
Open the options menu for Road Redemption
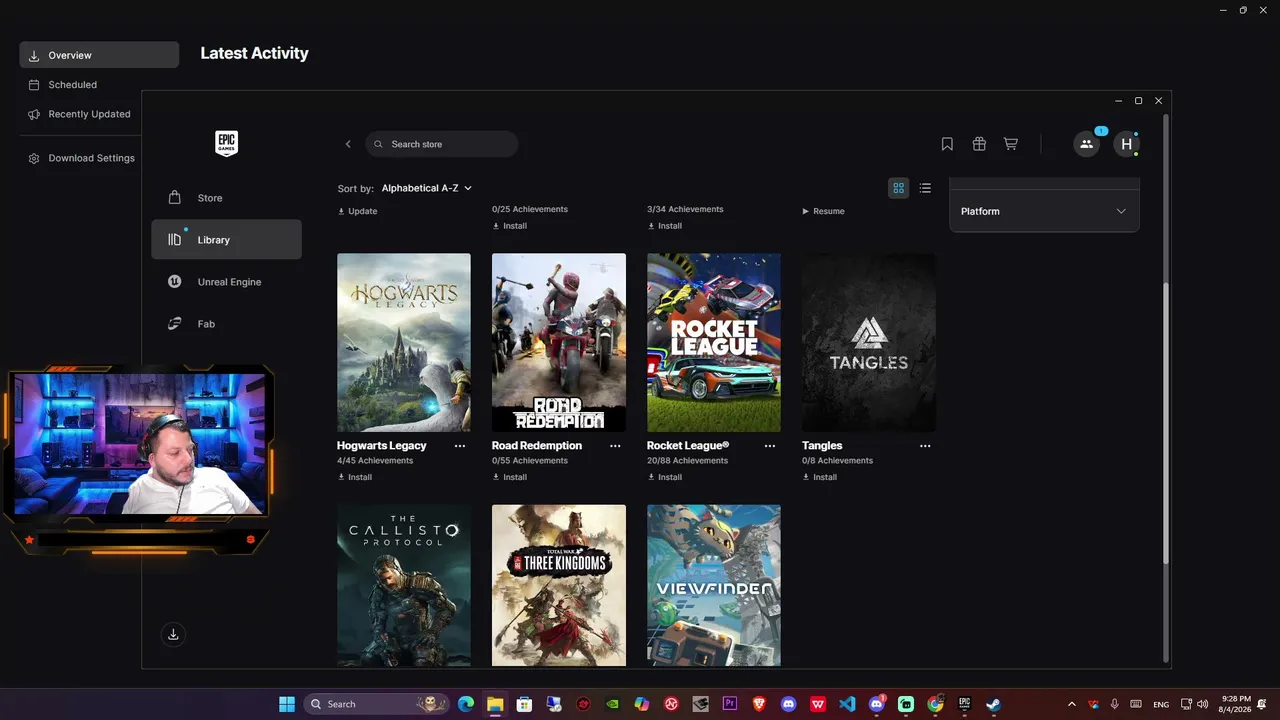pyautogui.click(x=615, y=446)
